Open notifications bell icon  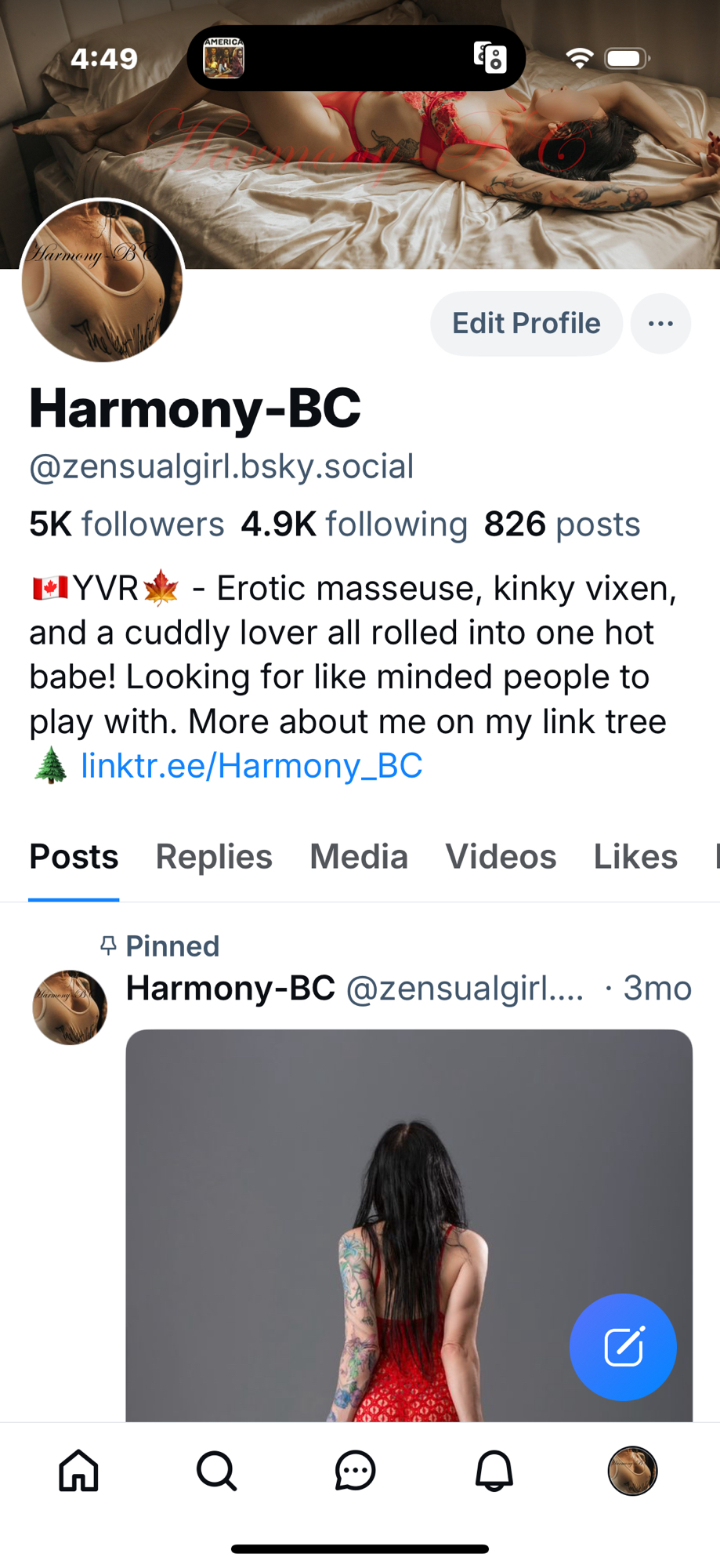494,1470
